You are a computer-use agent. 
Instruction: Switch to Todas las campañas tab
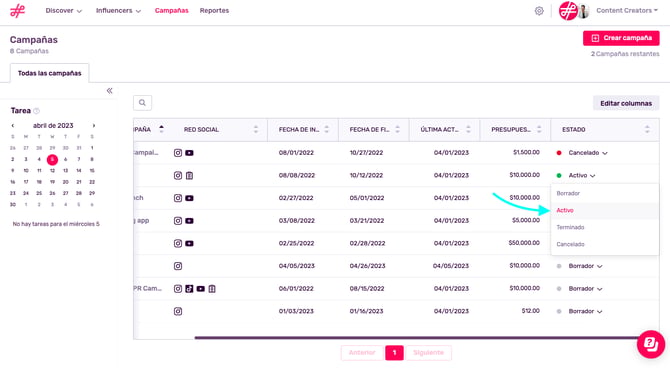click(50, 73)
